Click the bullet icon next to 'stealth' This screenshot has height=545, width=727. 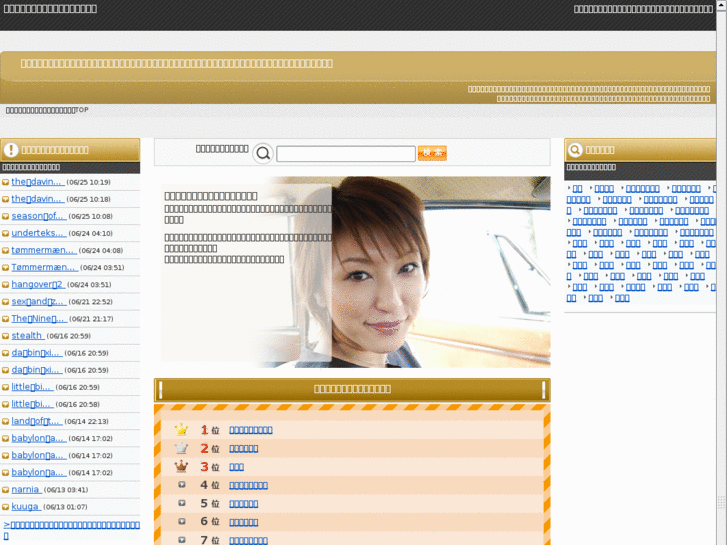coord(6,336)
